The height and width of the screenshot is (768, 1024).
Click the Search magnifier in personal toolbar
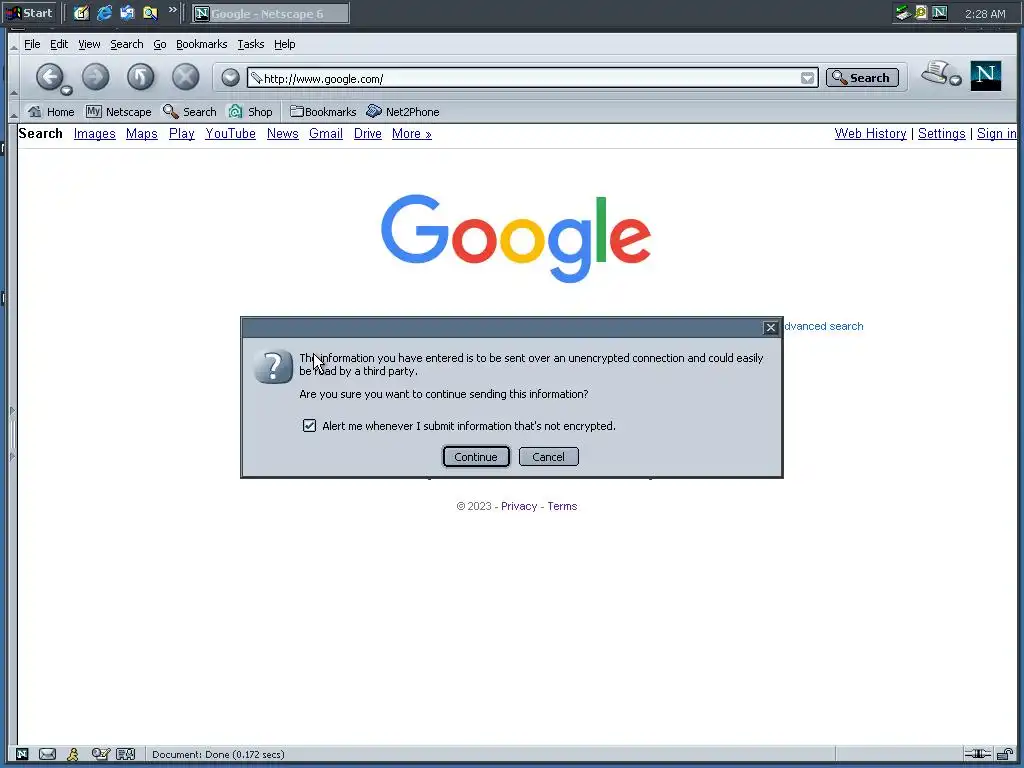coord(189,112)
